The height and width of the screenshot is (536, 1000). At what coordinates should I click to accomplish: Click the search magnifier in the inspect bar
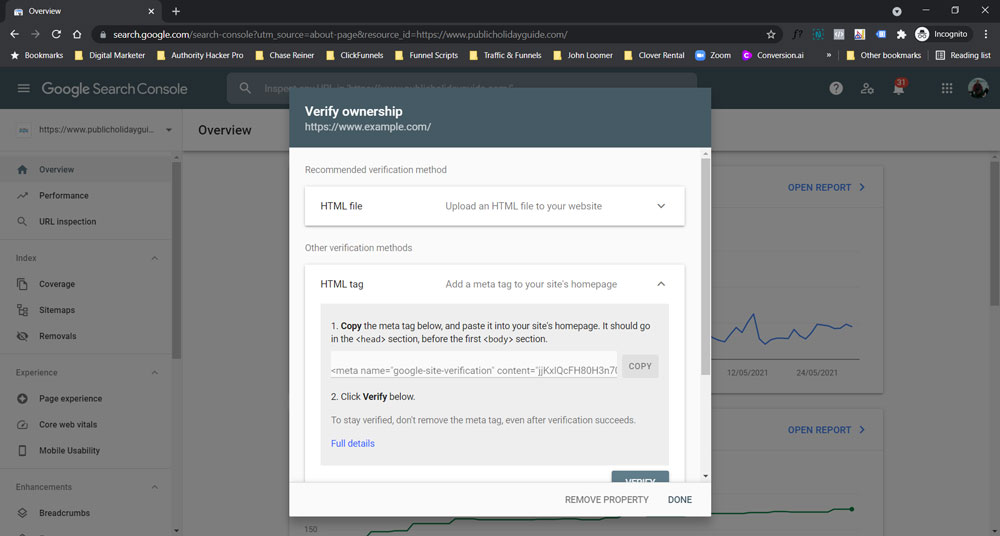(245, 89)
